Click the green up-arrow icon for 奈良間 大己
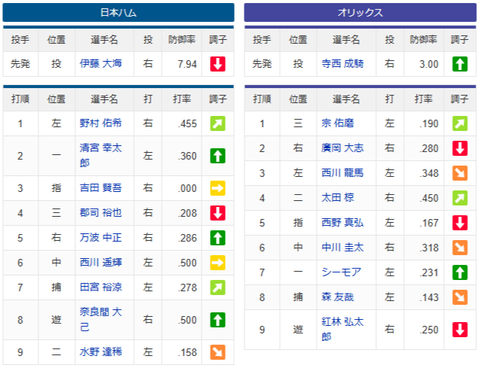480x368 pixels. click(218, 320)
